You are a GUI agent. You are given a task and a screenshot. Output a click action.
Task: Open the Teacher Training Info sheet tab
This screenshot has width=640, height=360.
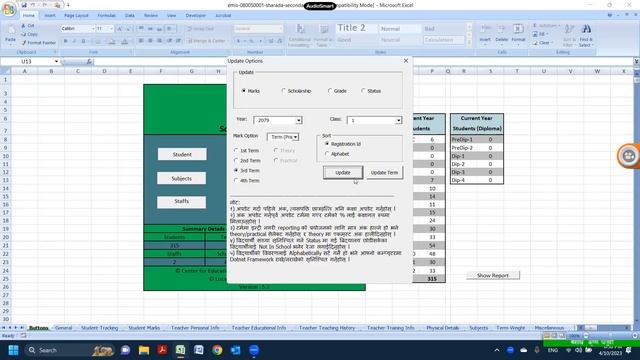[391, 328]
